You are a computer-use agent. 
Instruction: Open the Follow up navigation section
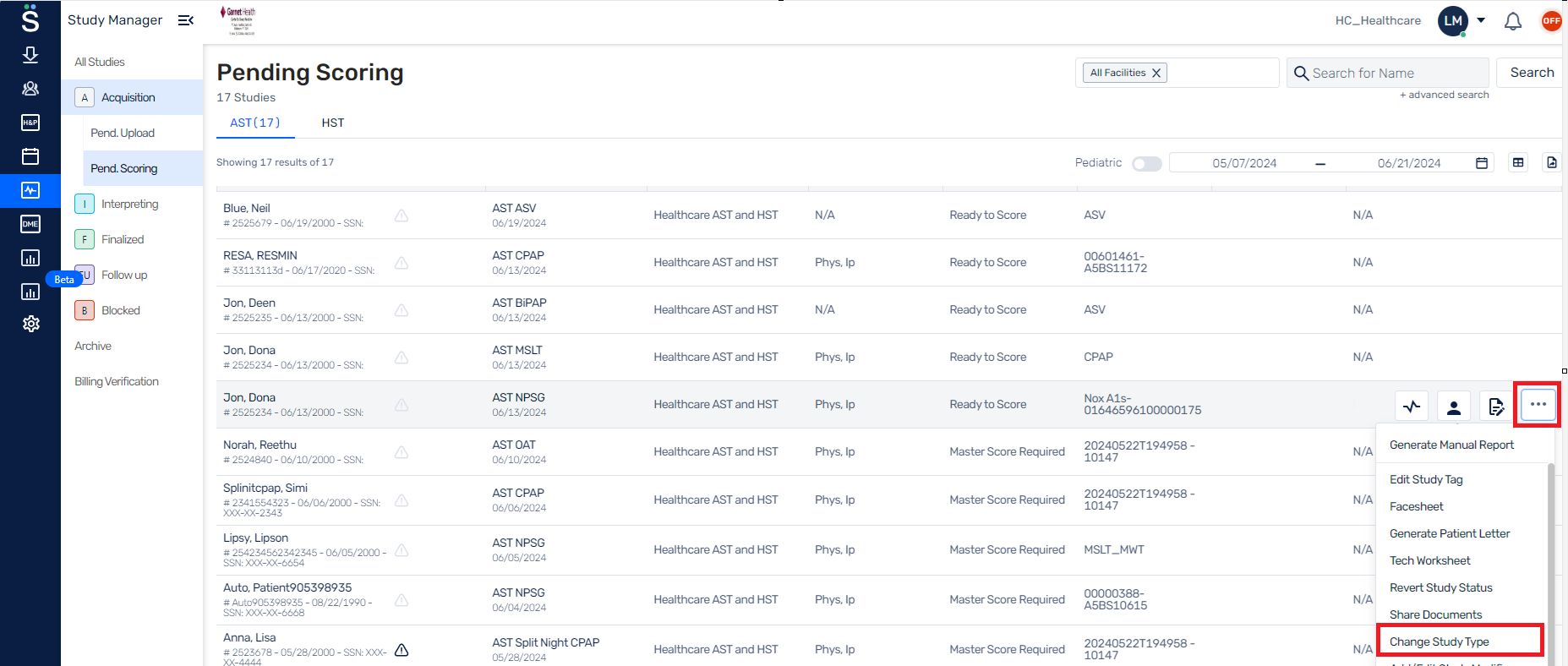(x=124, y=275)
